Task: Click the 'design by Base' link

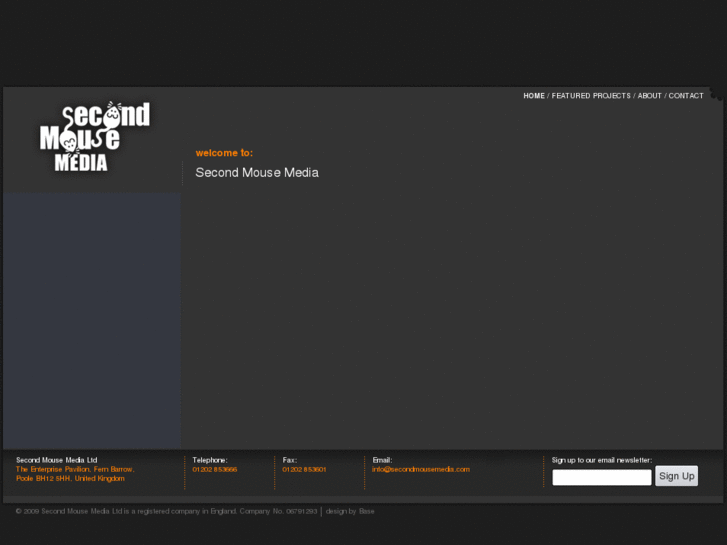Action: [350, 511]
